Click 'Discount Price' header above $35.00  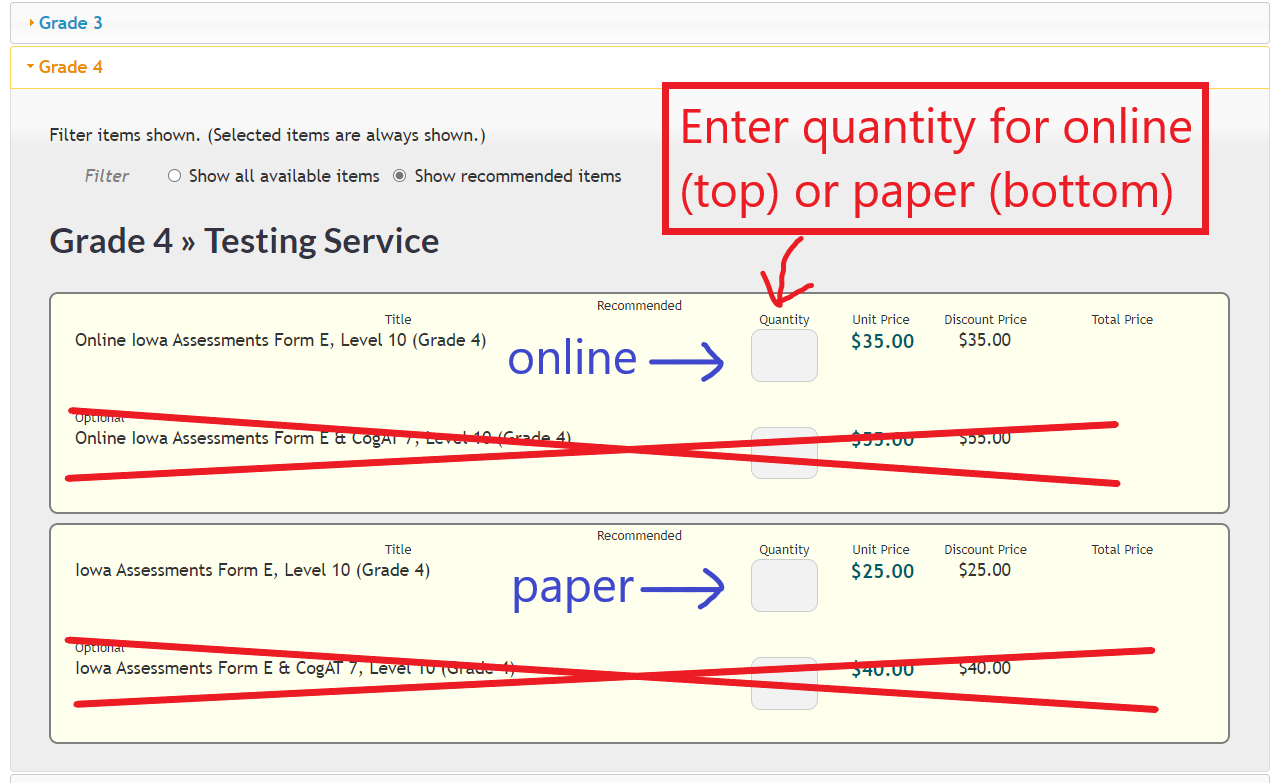[985, 320]
